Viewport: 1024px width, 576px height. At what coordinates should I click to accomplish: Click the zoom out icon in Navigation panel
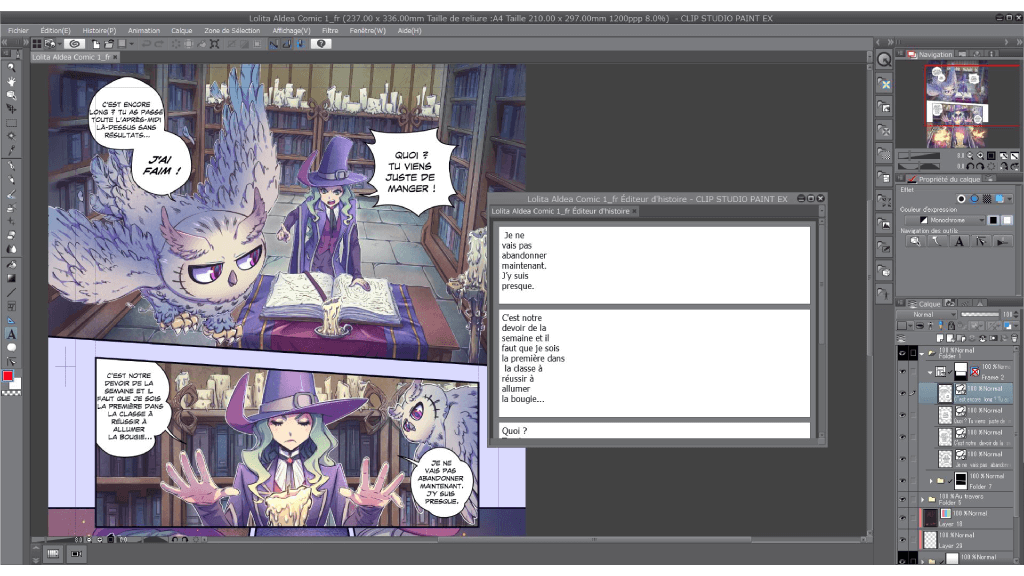point(970,156)
